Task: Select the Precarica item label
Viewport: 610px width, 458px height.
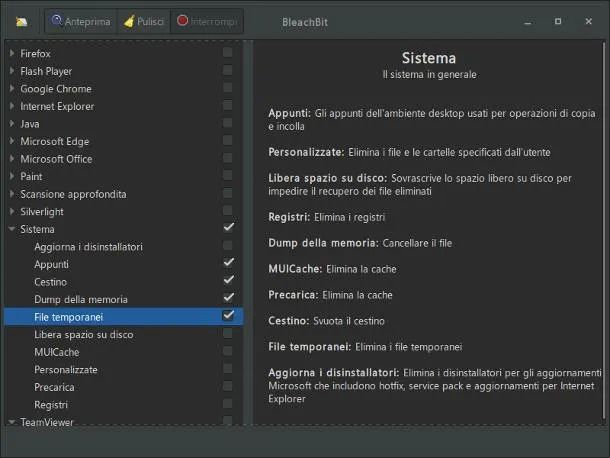Action: click(54, 388)
